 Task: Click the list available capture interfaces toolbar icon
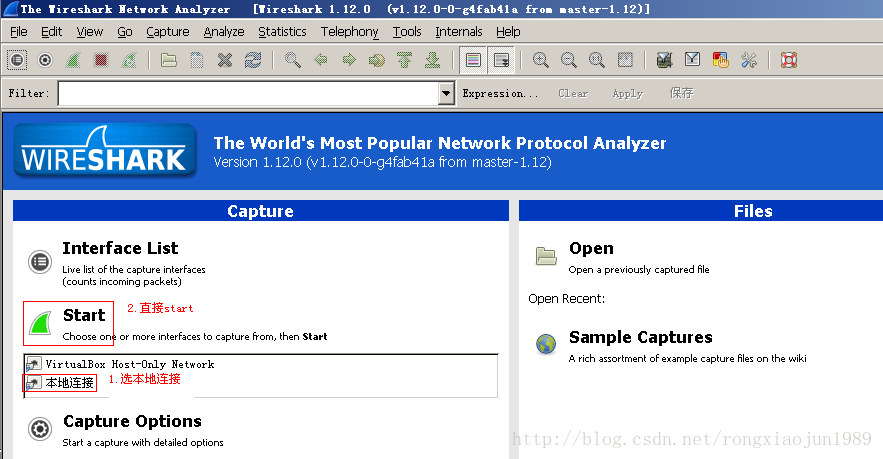(17, 60)
